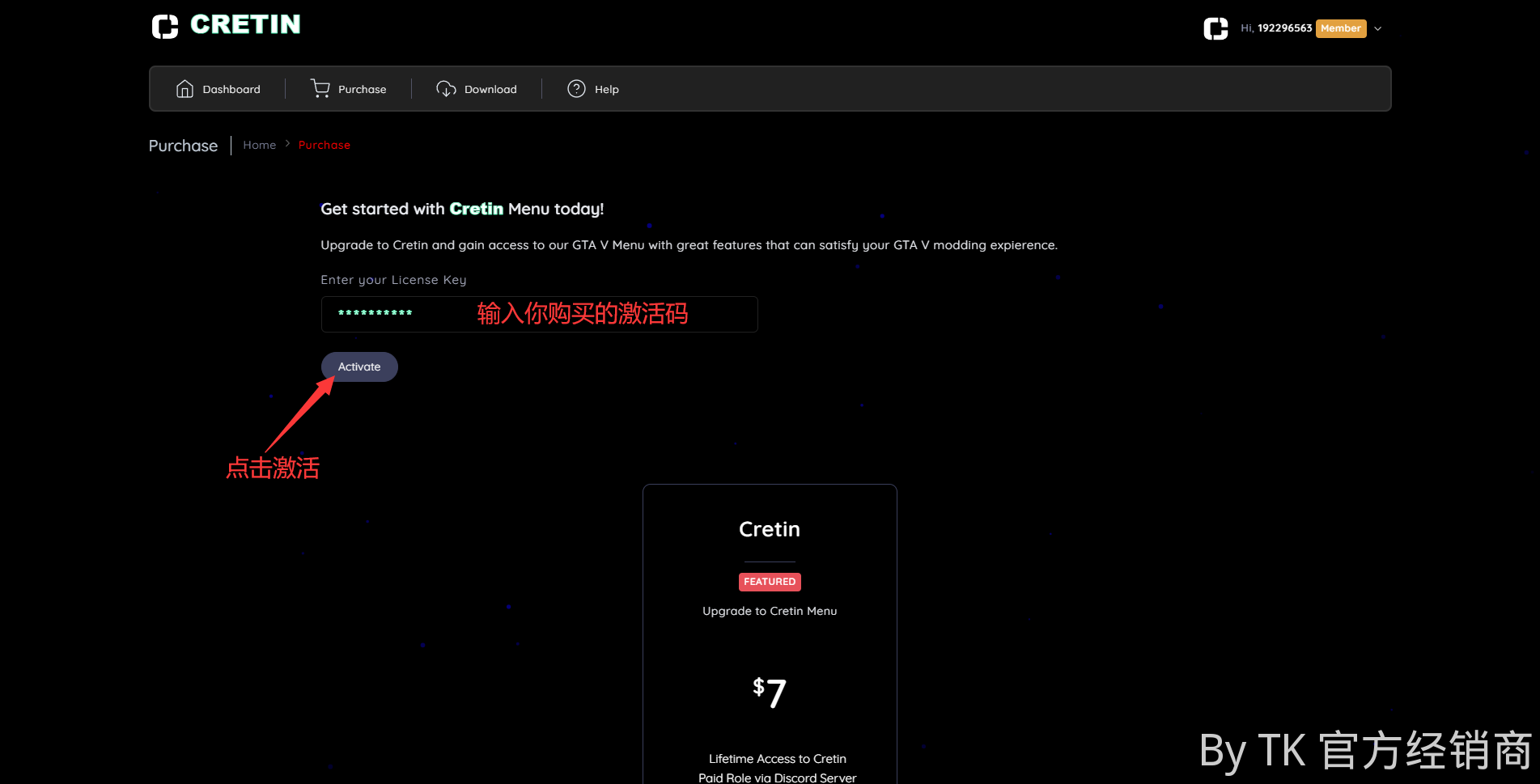This screenshot has height=784, width=1540.
Task: Click the CRETIN wordmark text
Action: (x=245, y=25)
